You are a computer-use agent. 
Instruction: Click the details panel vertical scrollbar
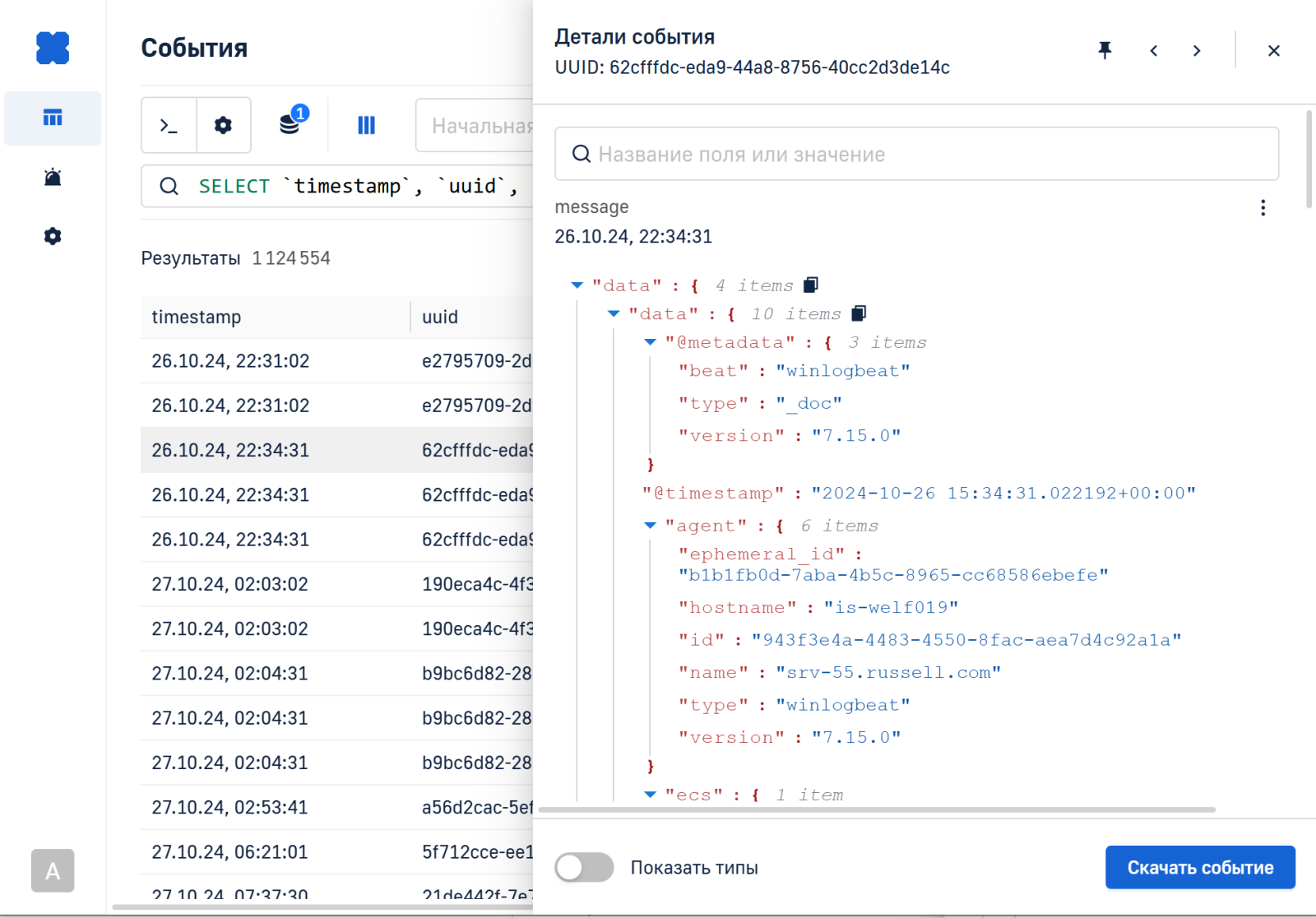(1309, 160)
